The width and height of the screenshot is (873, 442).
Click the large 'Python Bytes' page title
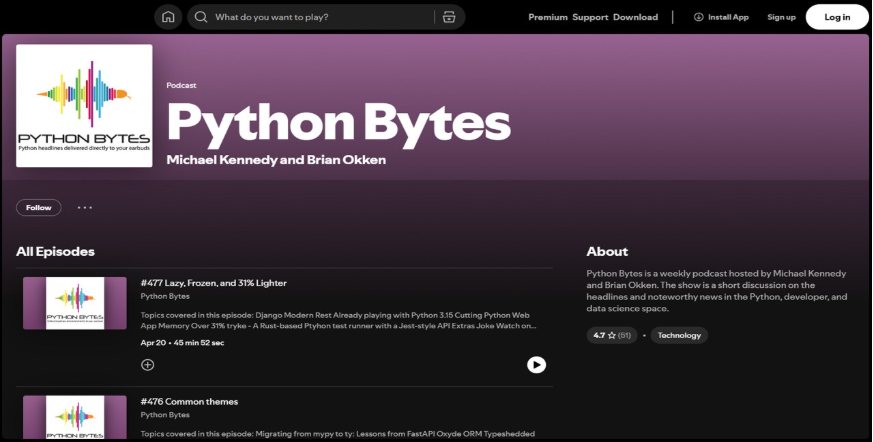point(338,124)
